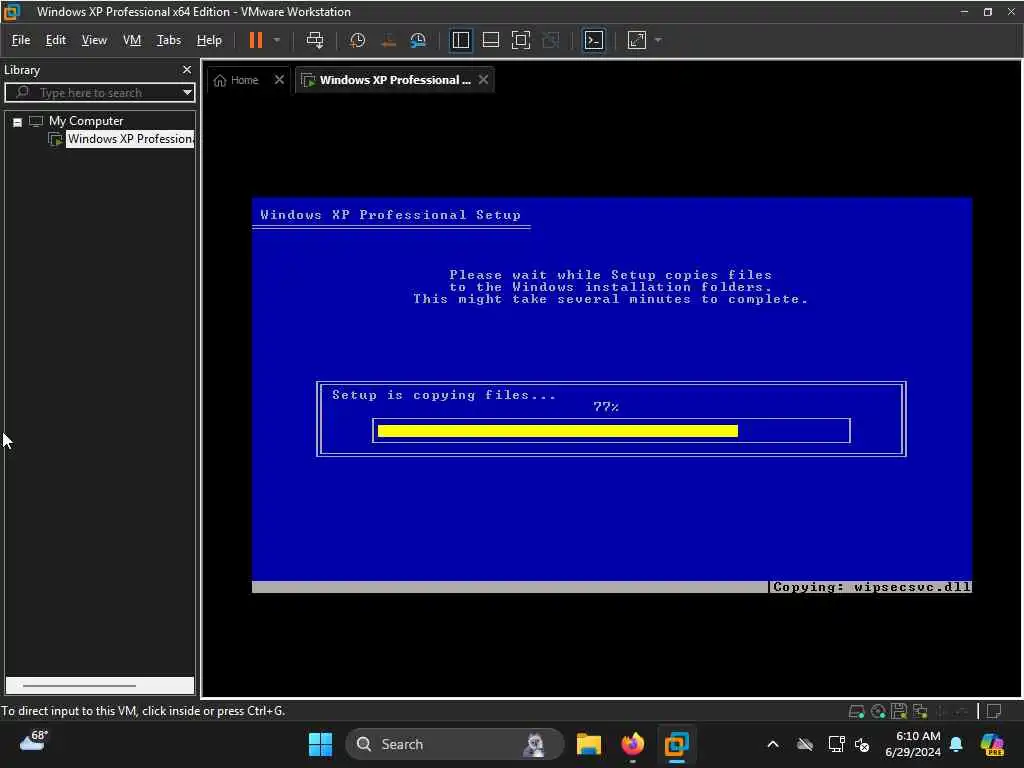Click the CD/DVD drive status icon

coord(878,712)
